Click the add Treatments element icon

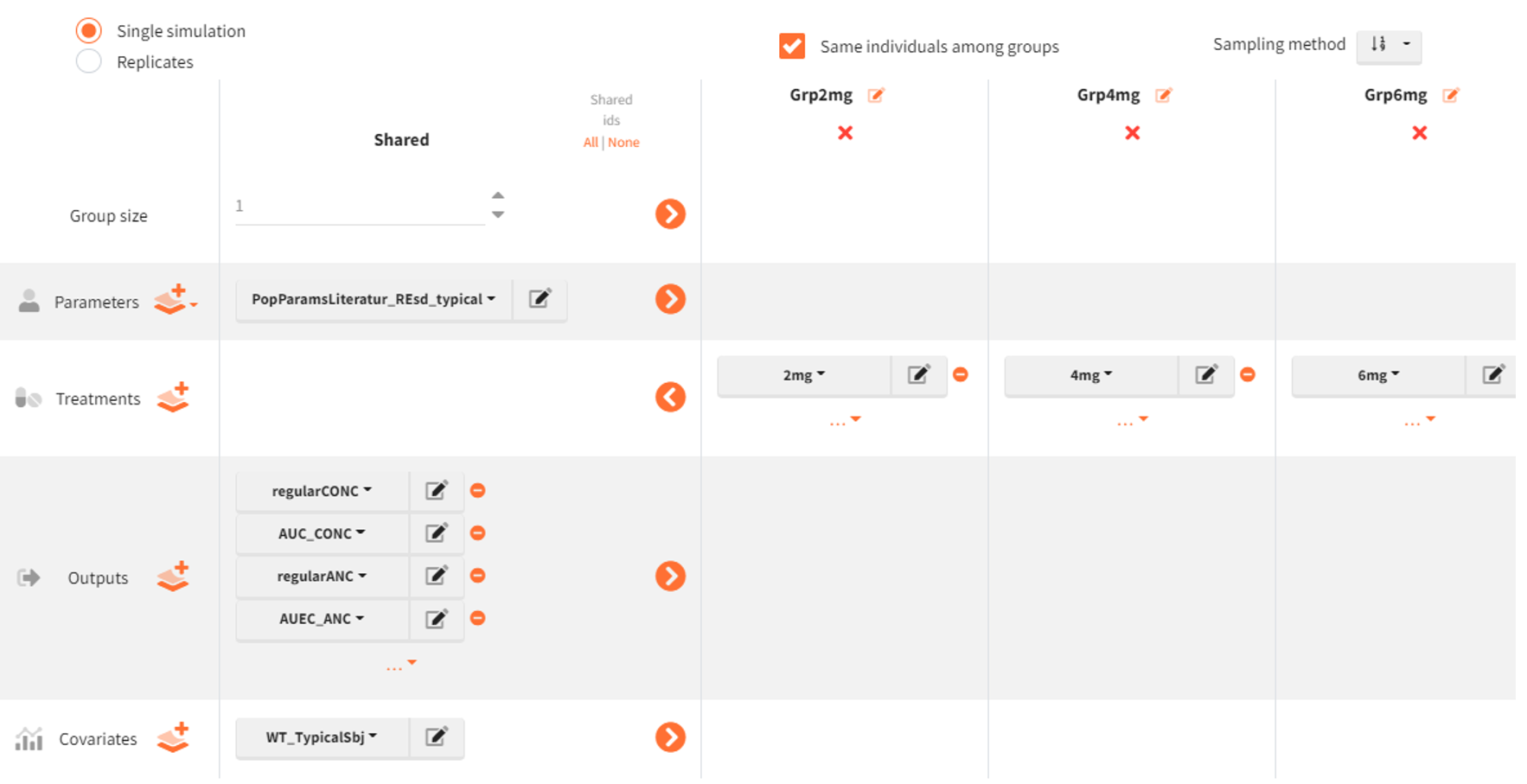point(173,397)
